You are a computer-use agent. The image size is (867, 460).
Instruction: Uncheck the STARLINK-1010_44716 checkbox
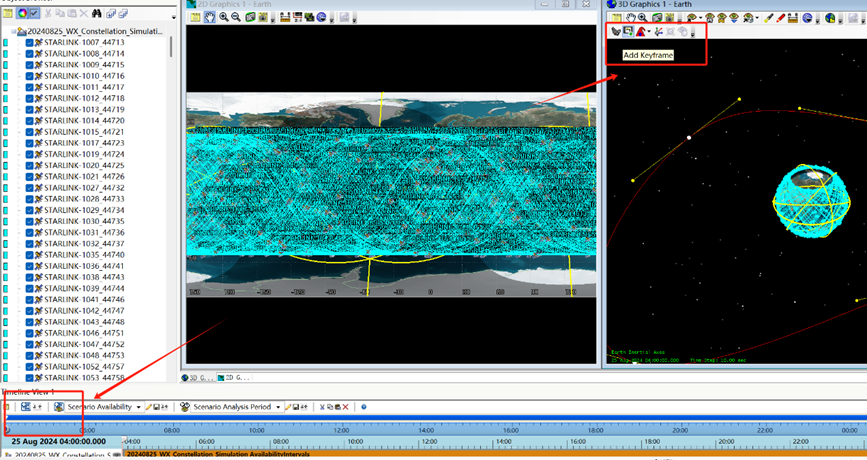click(29, 76)
